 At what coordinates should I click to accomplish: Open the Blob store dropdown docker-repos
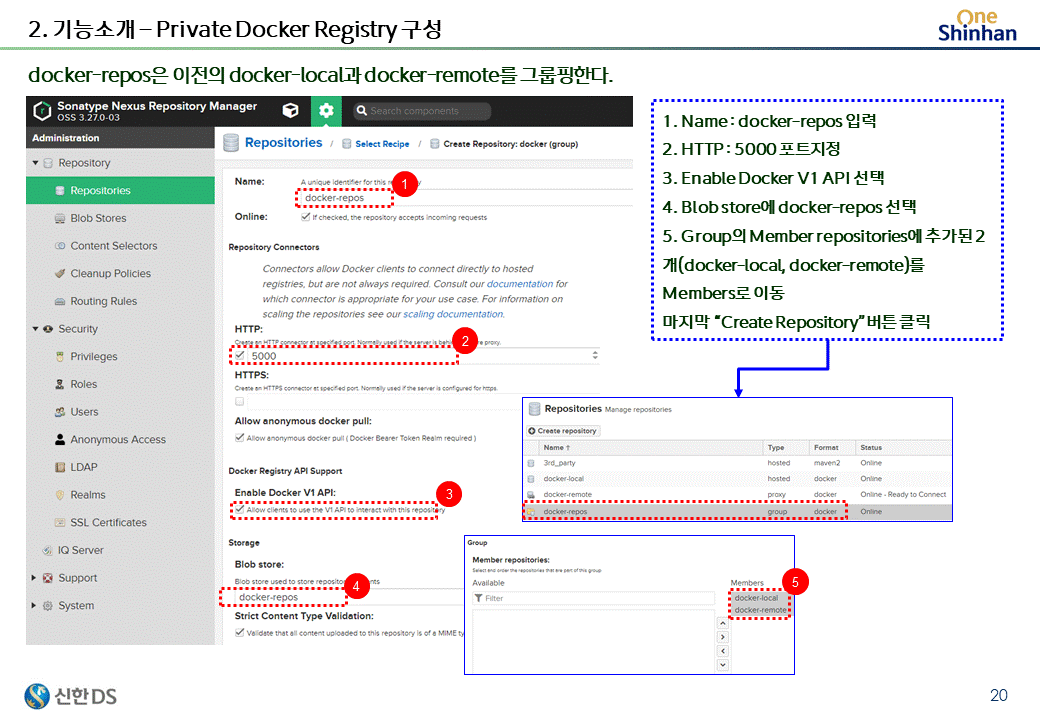[x=349, y=597]
